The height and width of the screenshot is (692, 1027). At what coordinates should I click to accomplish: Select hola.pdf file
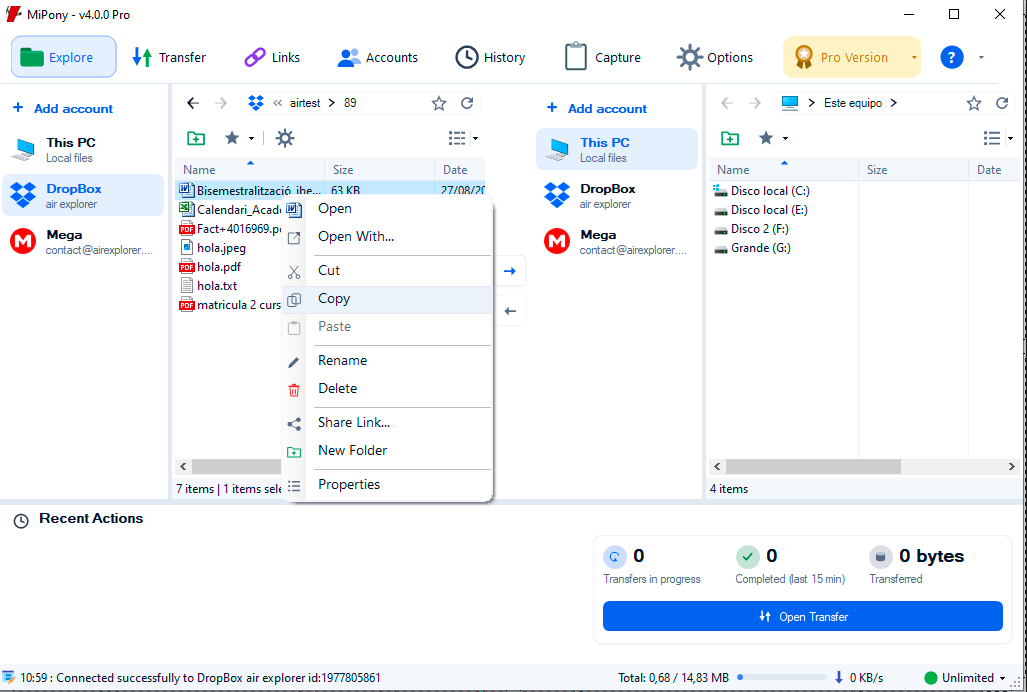(219, 267)
